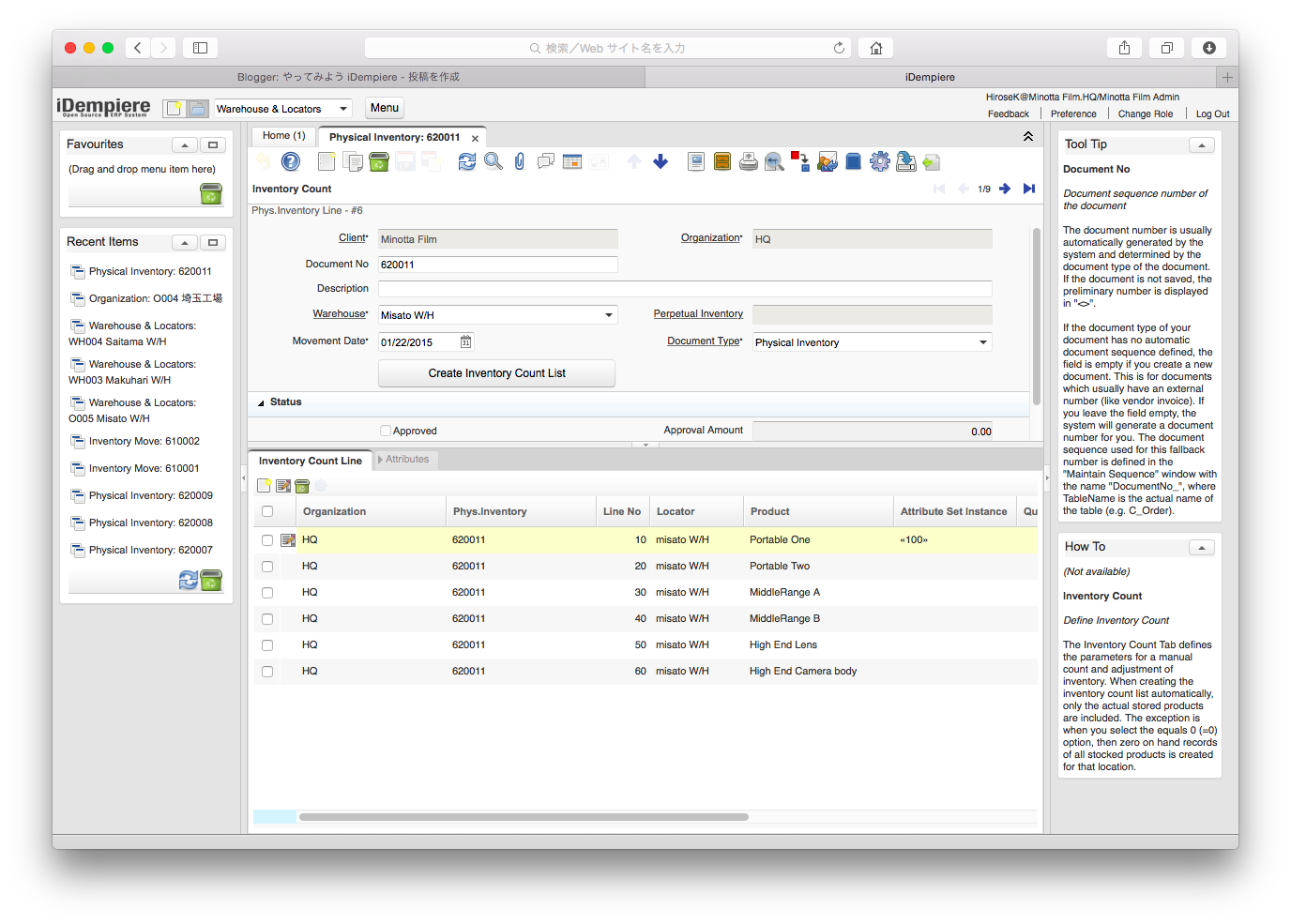The width and height of the screenshot is (1291, 924).
Task: Go to the next record with the arrow
Action: pos(1004,188)
